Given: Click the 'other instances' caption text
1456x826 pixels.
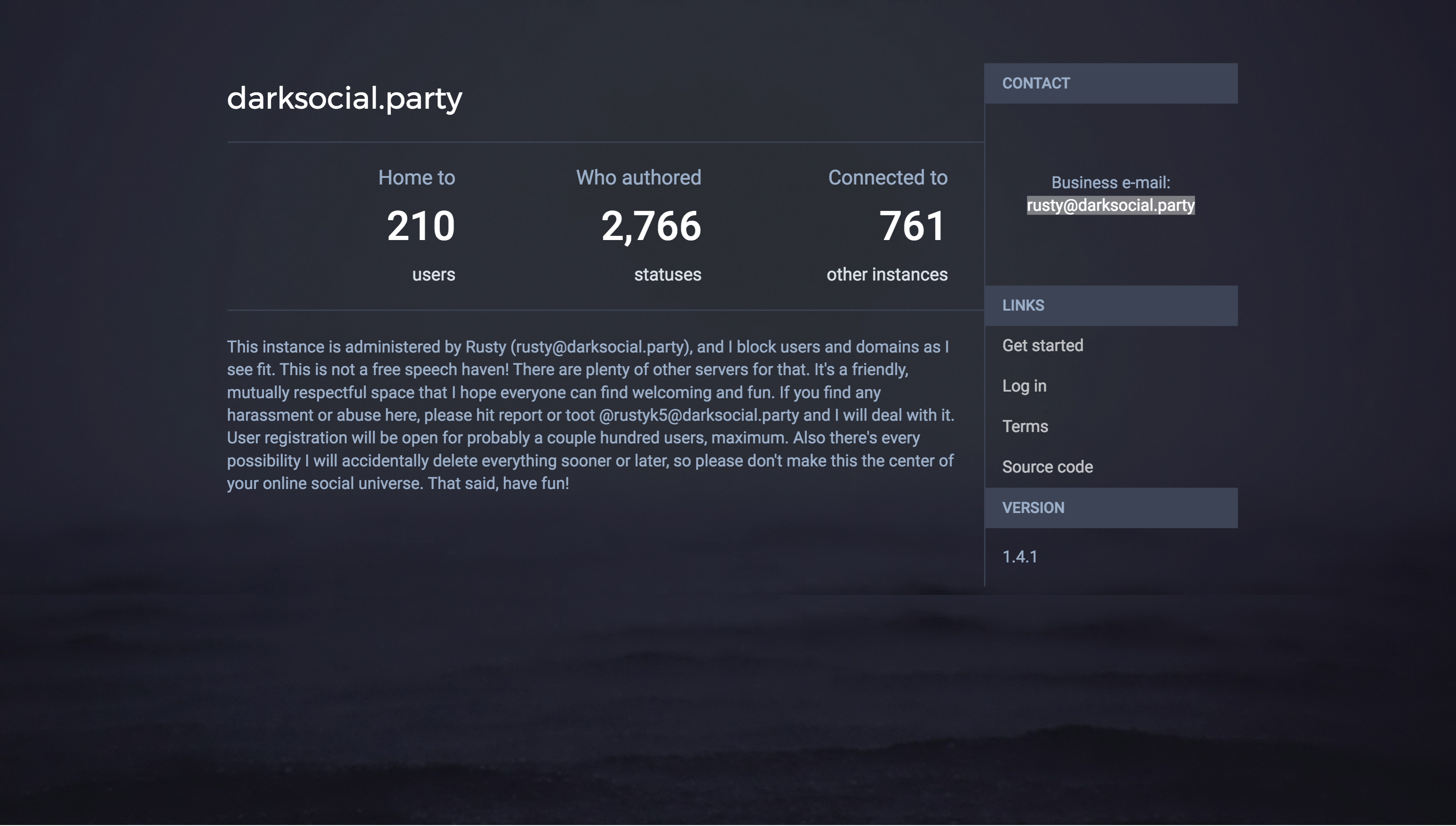Looking at the screenshot, I should 887,274.
